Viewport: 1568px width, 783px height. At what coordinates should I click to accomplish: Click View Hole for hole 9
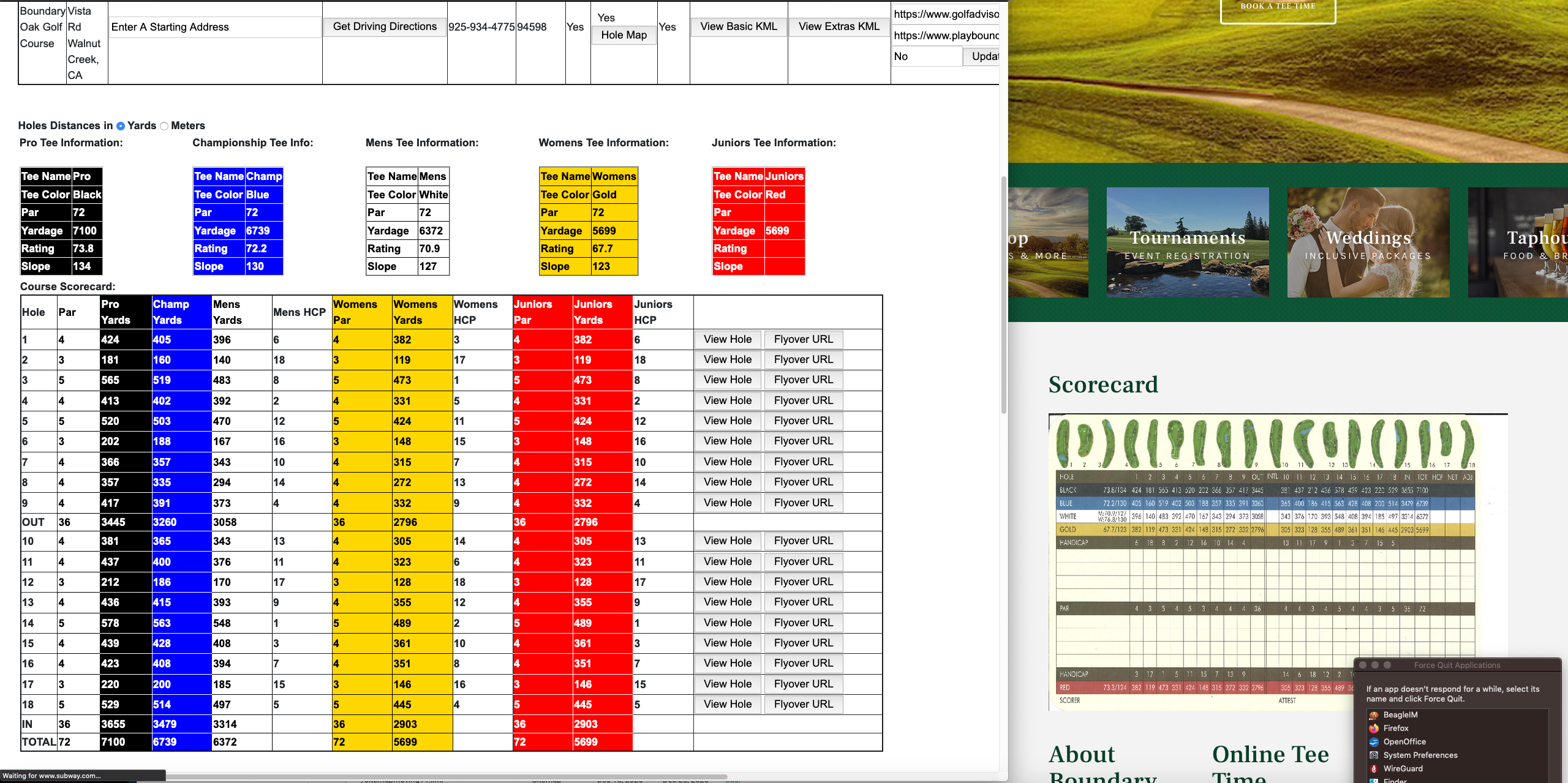728,503
